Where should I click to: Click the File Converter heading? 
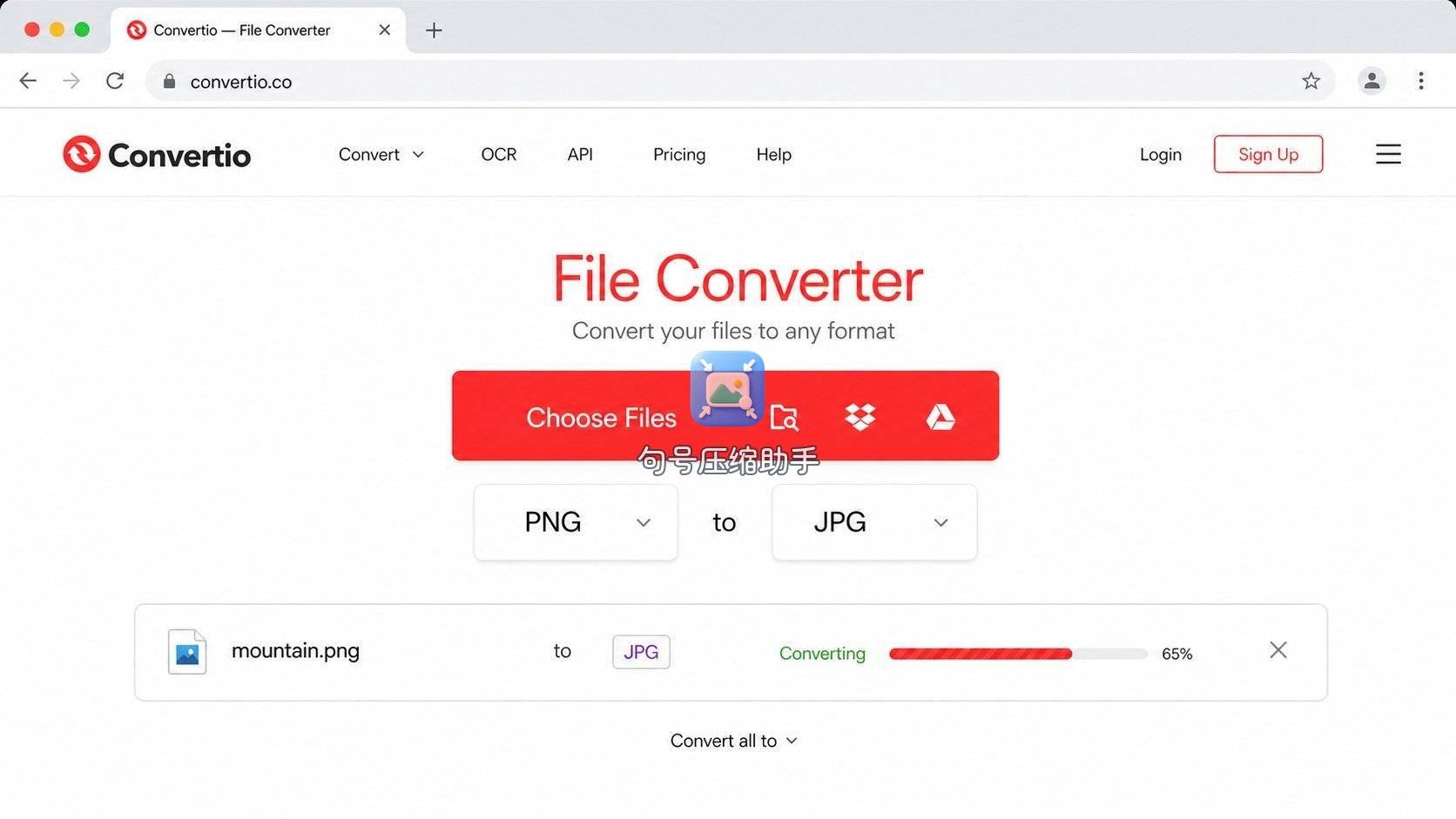(738, 279)
